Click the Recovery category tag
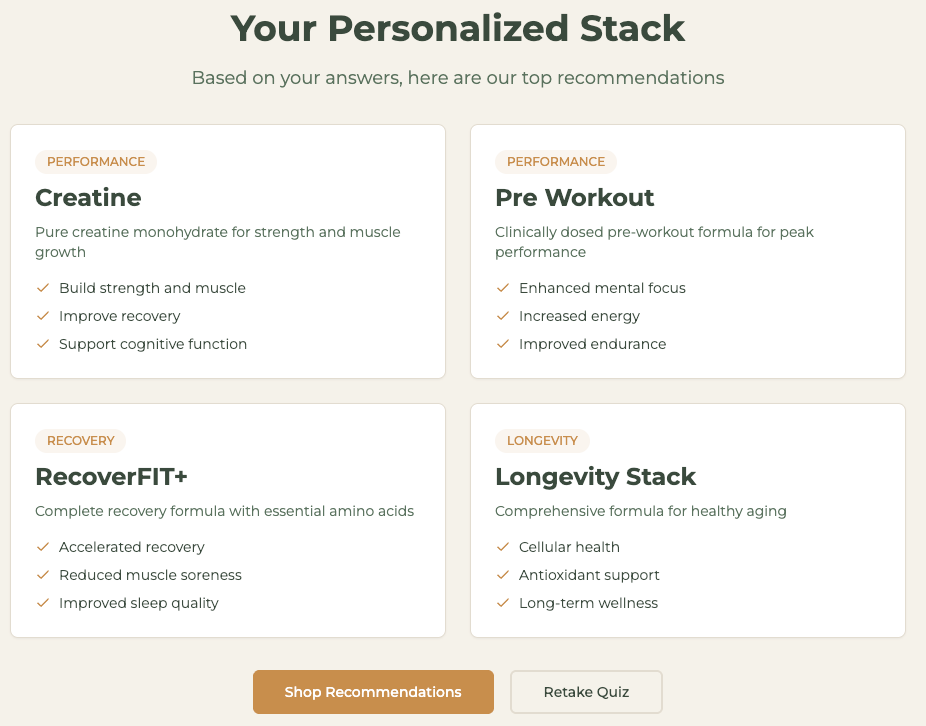Image resolution: width=926 pixels, height=726 pixels. tap(81, 441)
